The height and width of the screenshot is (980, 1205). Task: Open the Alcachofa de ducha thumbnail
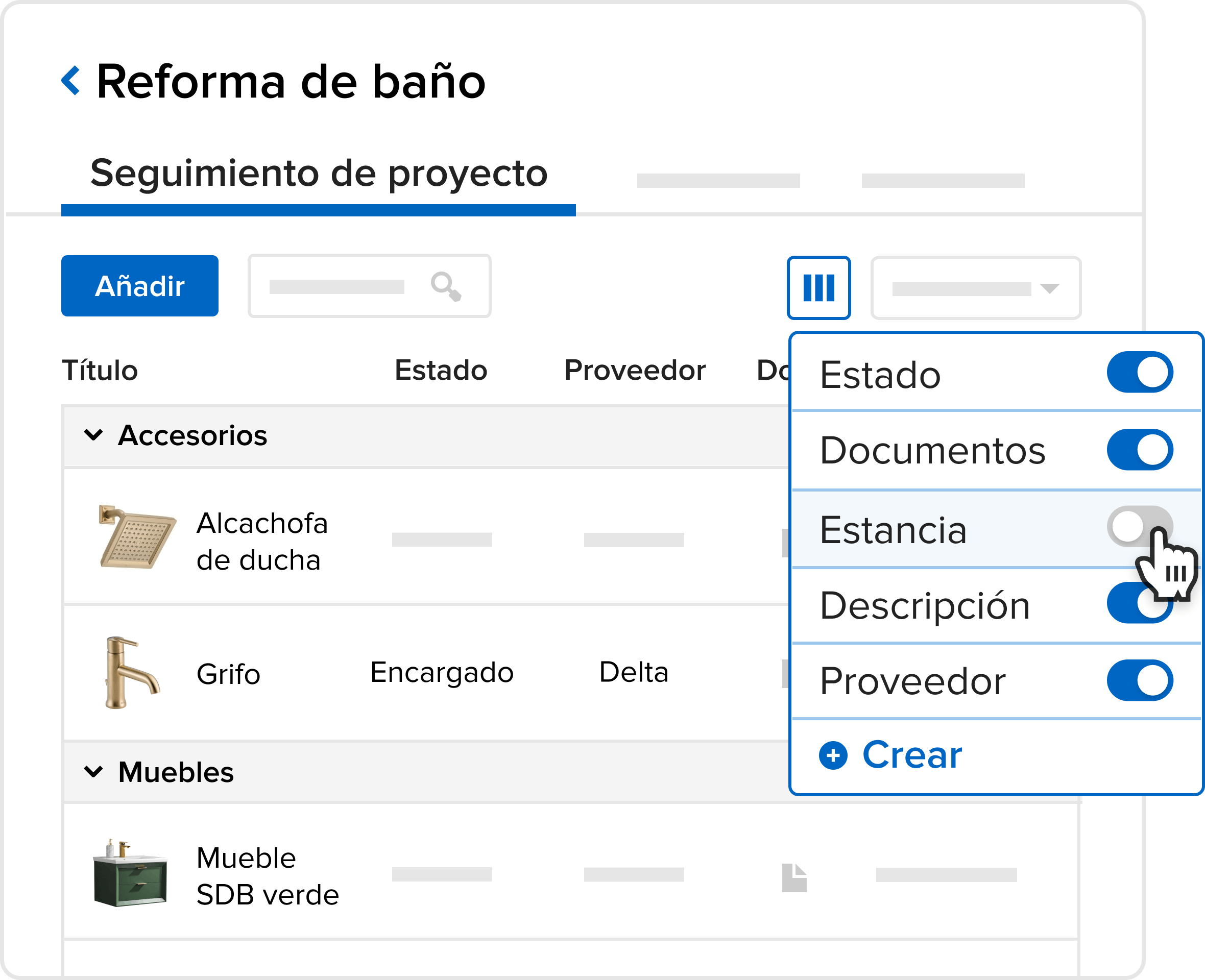click(x=137, y=537)
